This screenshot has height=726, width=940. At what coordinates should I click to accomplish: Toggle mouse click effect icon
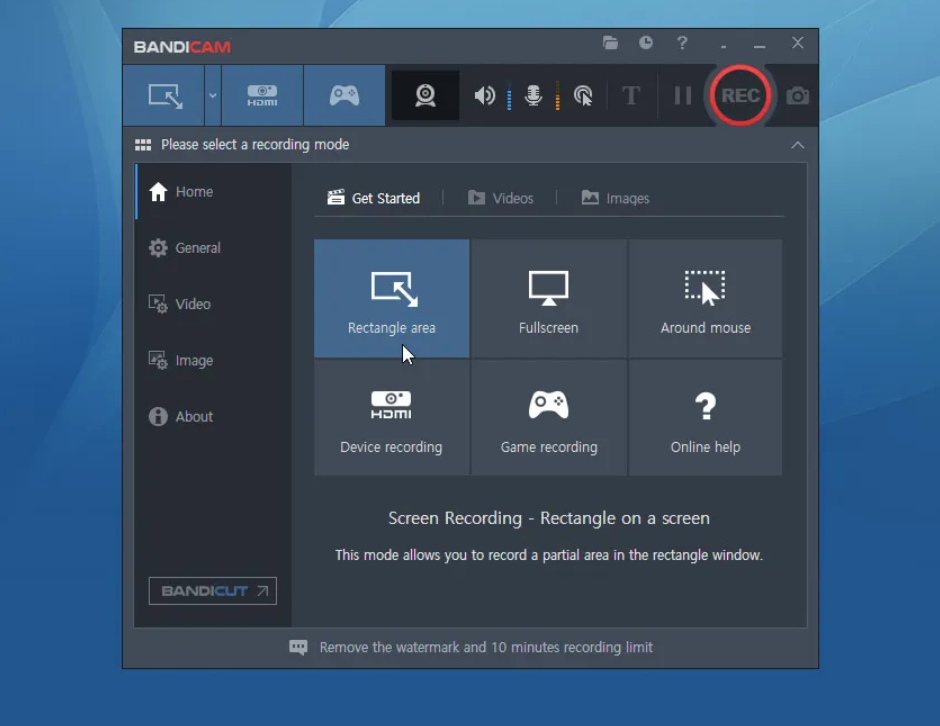583,96
